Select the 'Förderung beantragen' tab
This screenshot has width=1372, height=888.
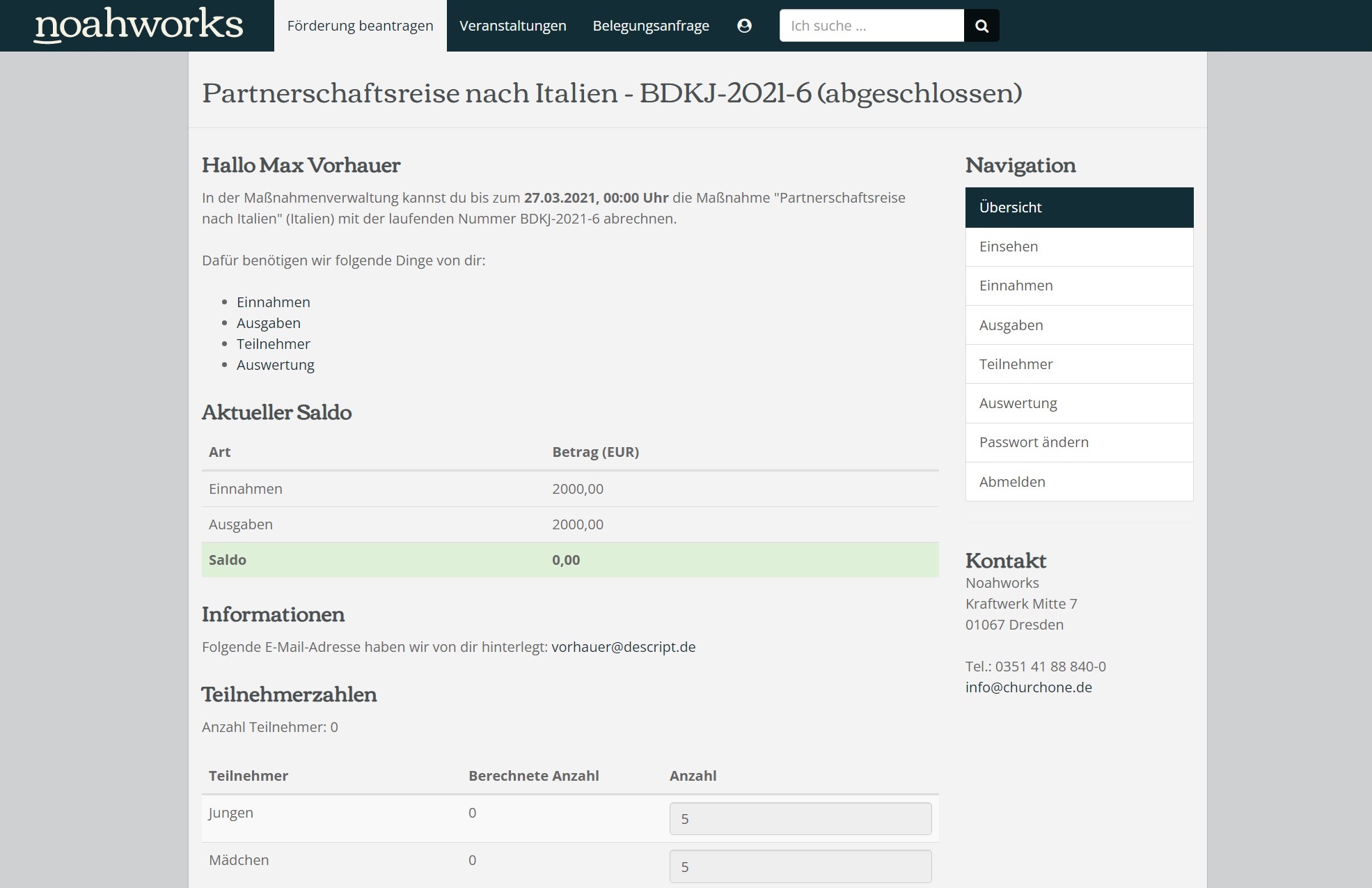tap(359, 25)
